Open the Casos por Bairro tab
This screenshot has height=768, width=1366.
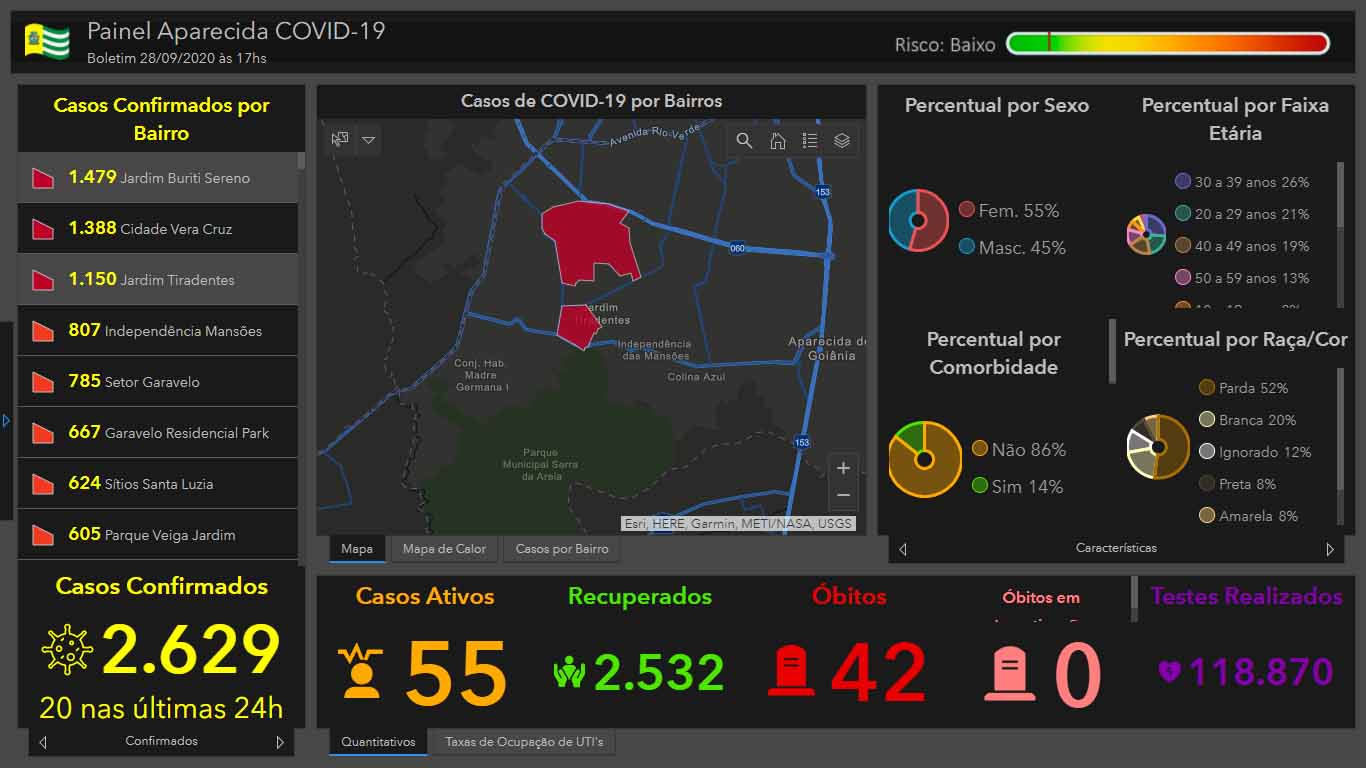pyautogui.click(x=562, y=549)
